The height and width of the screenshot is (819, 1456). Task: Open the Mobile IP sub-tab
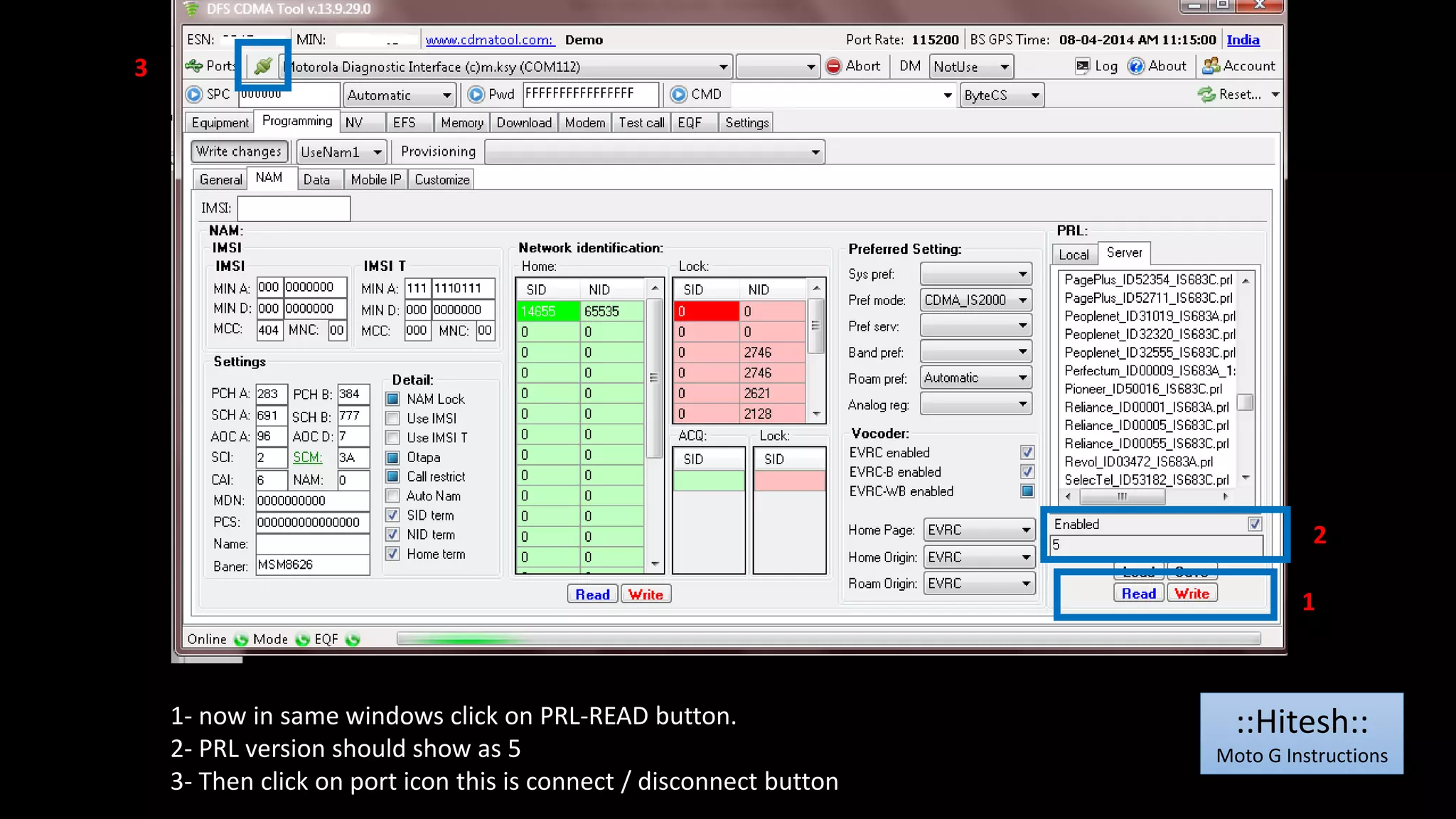pos(375,180)
